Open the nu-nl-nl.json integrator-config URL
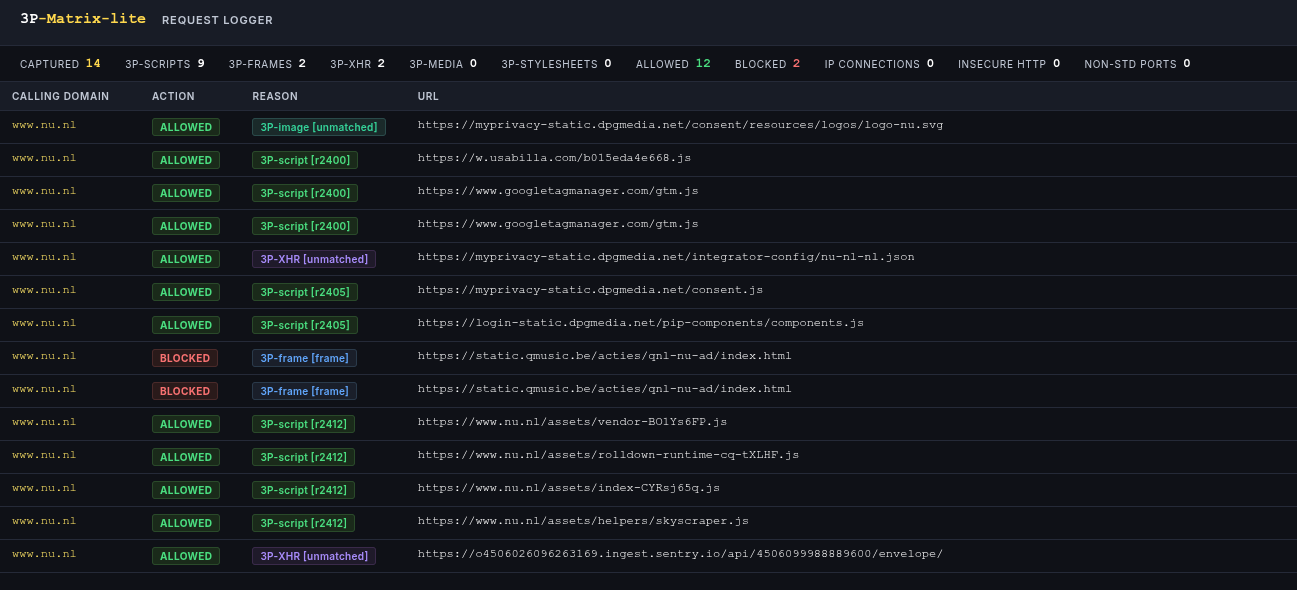1297x590 pixels. pyautogui.click(x=666, y=257)
